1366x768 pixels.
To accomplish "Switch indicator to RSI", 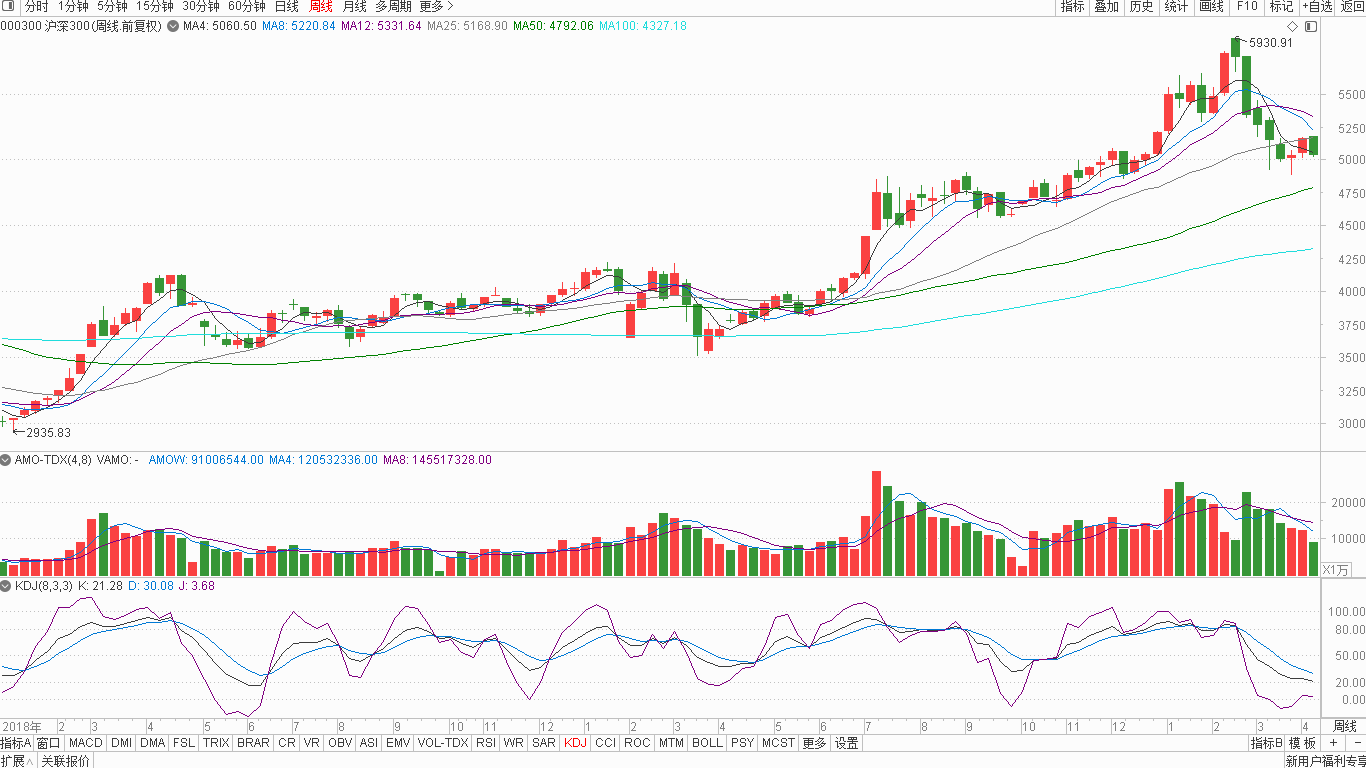I will (486, 743).
